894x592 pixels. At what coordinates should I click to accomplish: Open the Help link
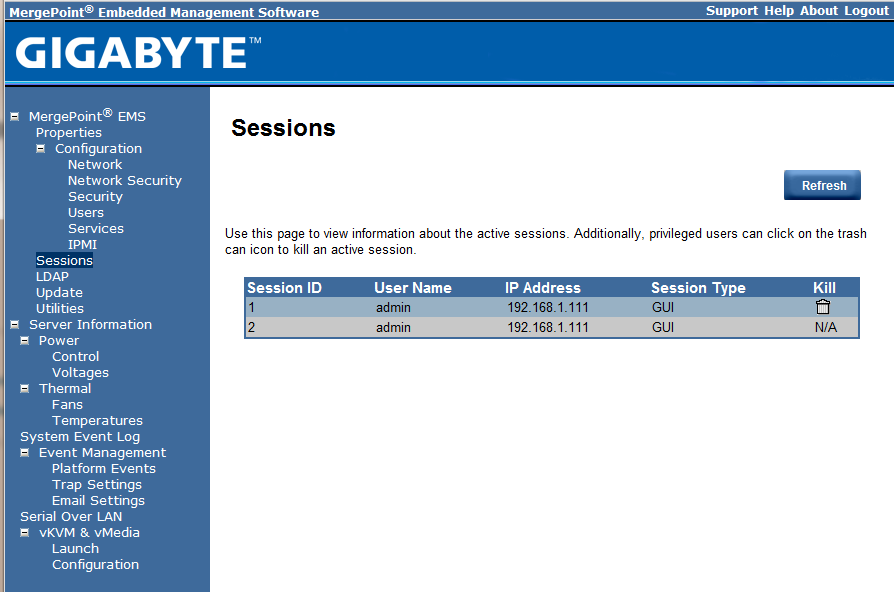(x=779, y=11)
